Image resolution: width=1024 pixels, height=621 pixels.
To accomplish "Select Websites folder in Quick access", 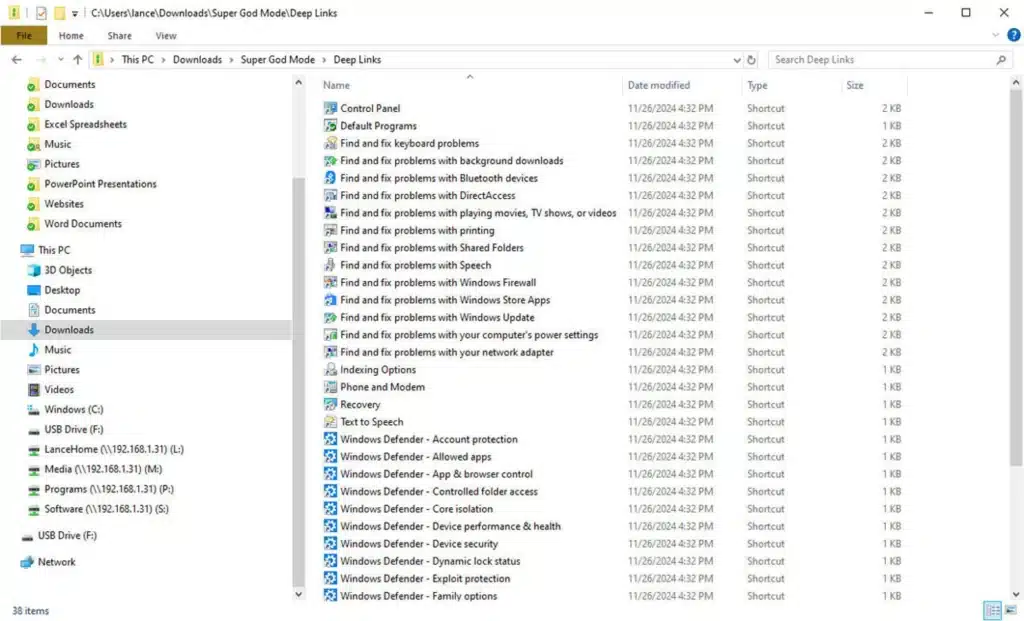I will [64, 204].
